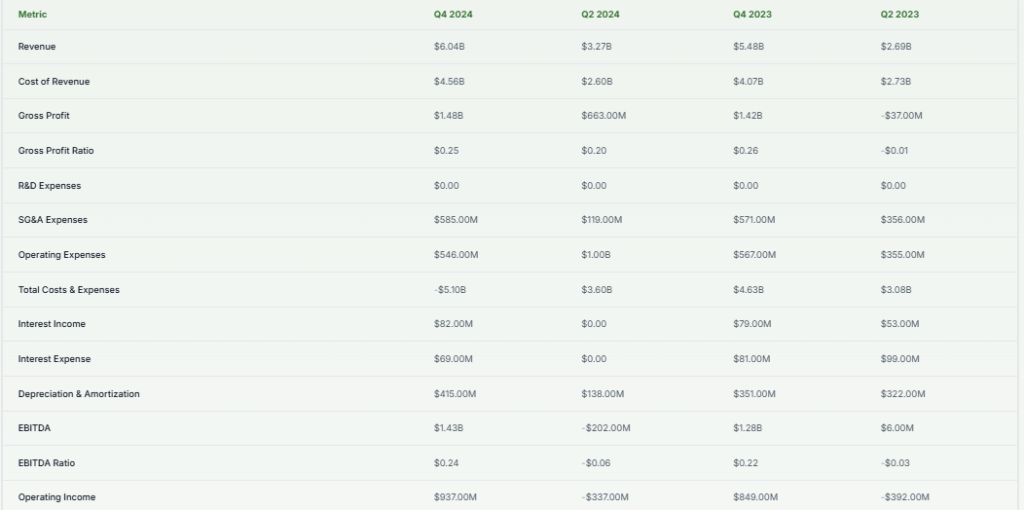Select the Q2 2023 column header
The image size is (1024, 510).
901,15
